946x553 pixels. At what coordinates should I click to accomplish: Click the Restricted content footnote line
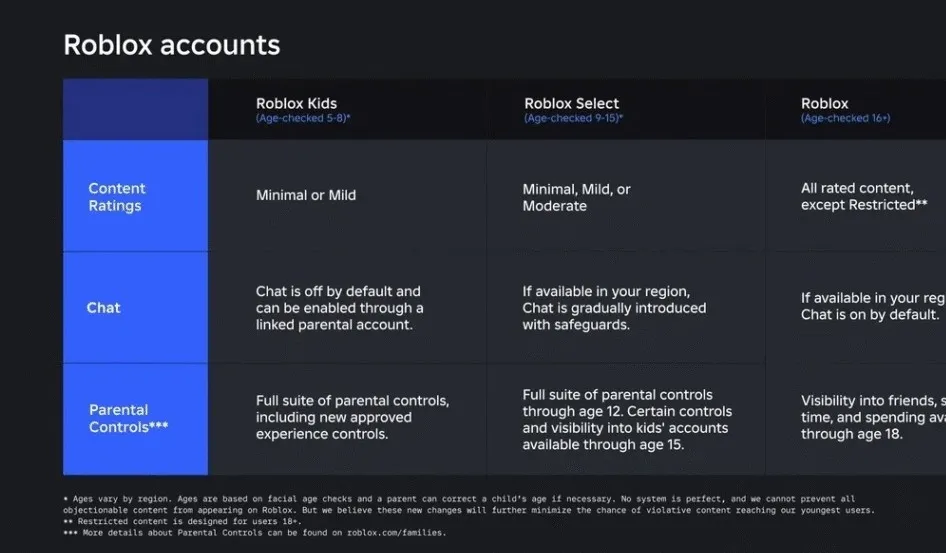coord(182,522)
